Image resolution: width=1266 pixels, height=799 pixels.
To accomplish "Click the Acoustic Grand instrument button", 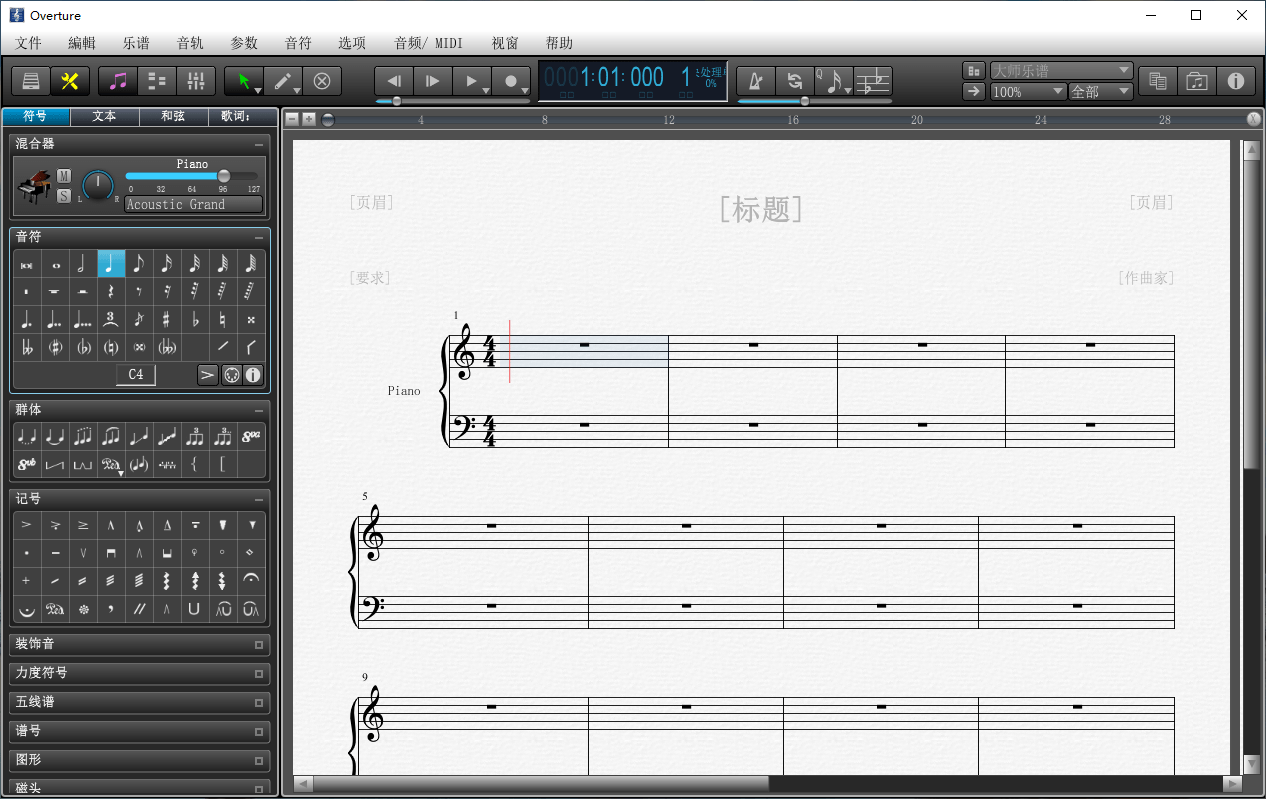I will coord(193,204).
